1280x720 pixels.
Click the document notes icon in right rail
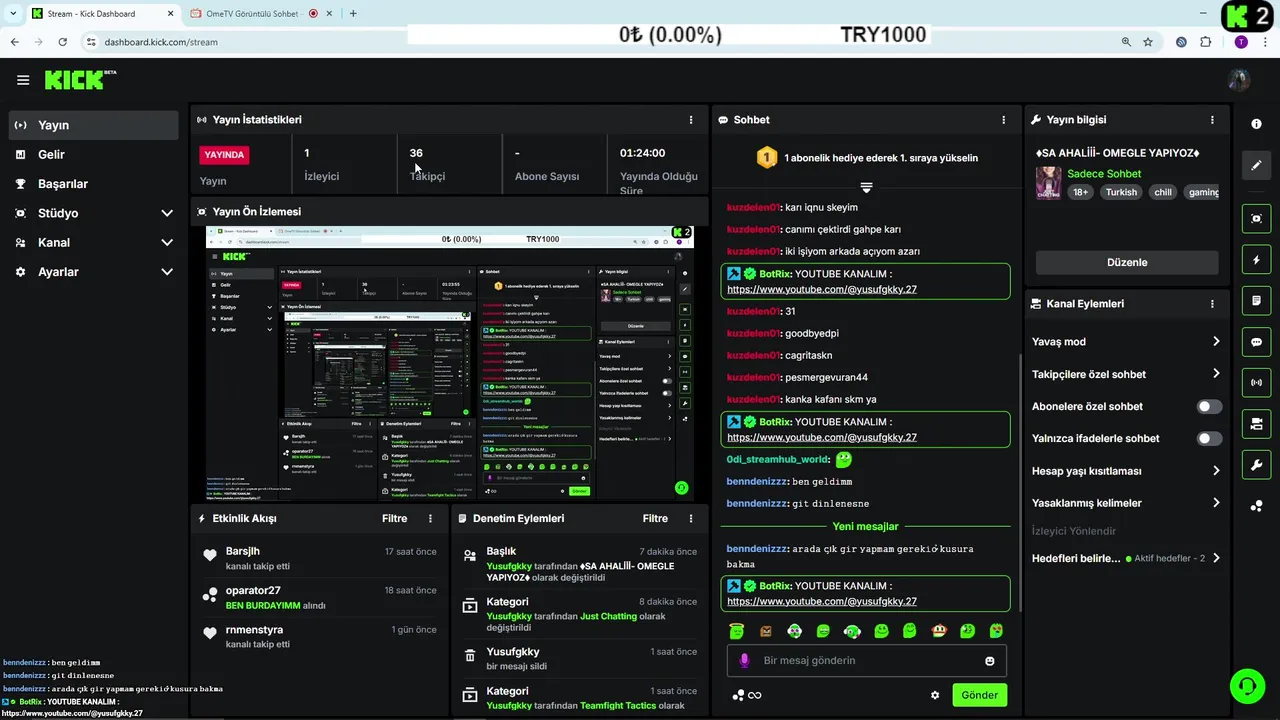tap(1256, 301)
